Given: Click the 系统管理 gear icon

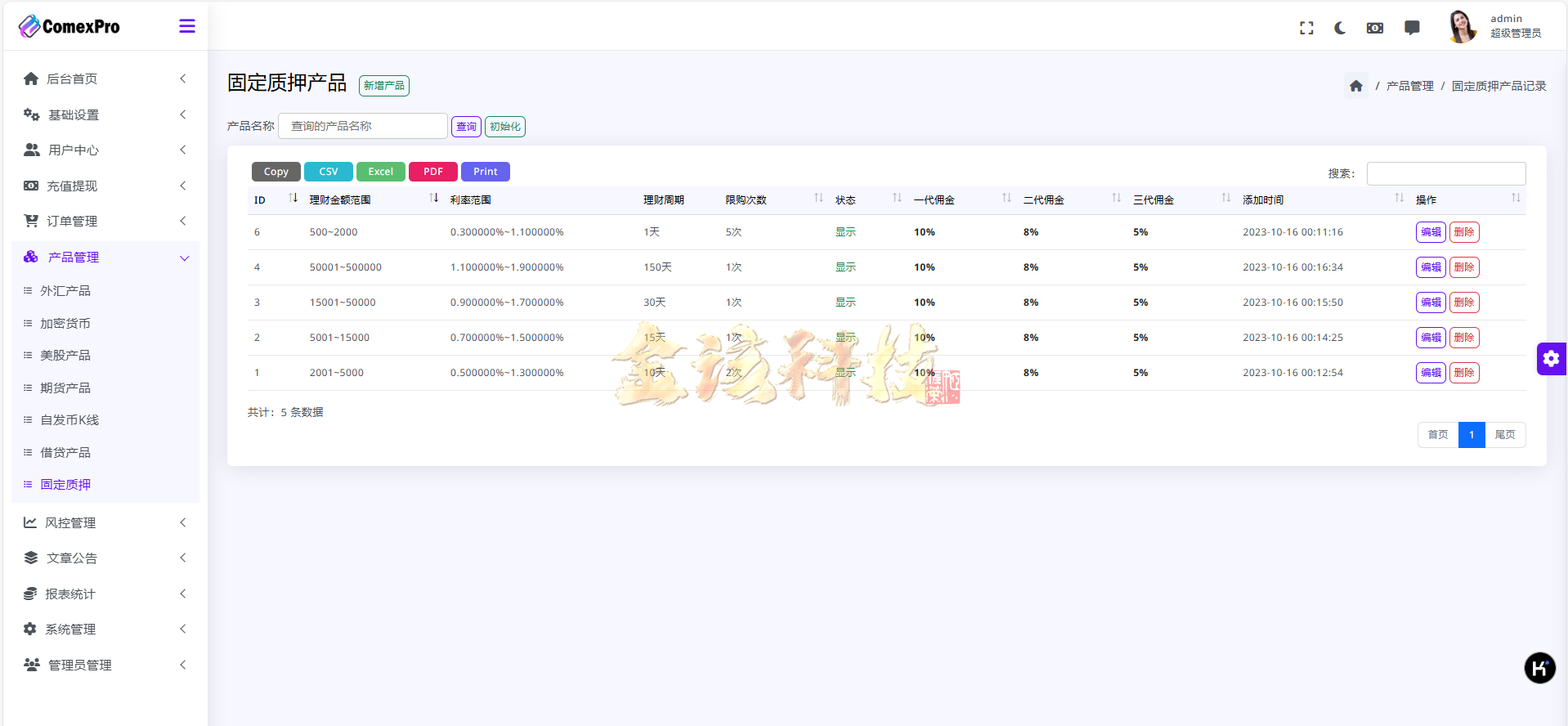Looking at the screenshot, I should coord(30,629).
